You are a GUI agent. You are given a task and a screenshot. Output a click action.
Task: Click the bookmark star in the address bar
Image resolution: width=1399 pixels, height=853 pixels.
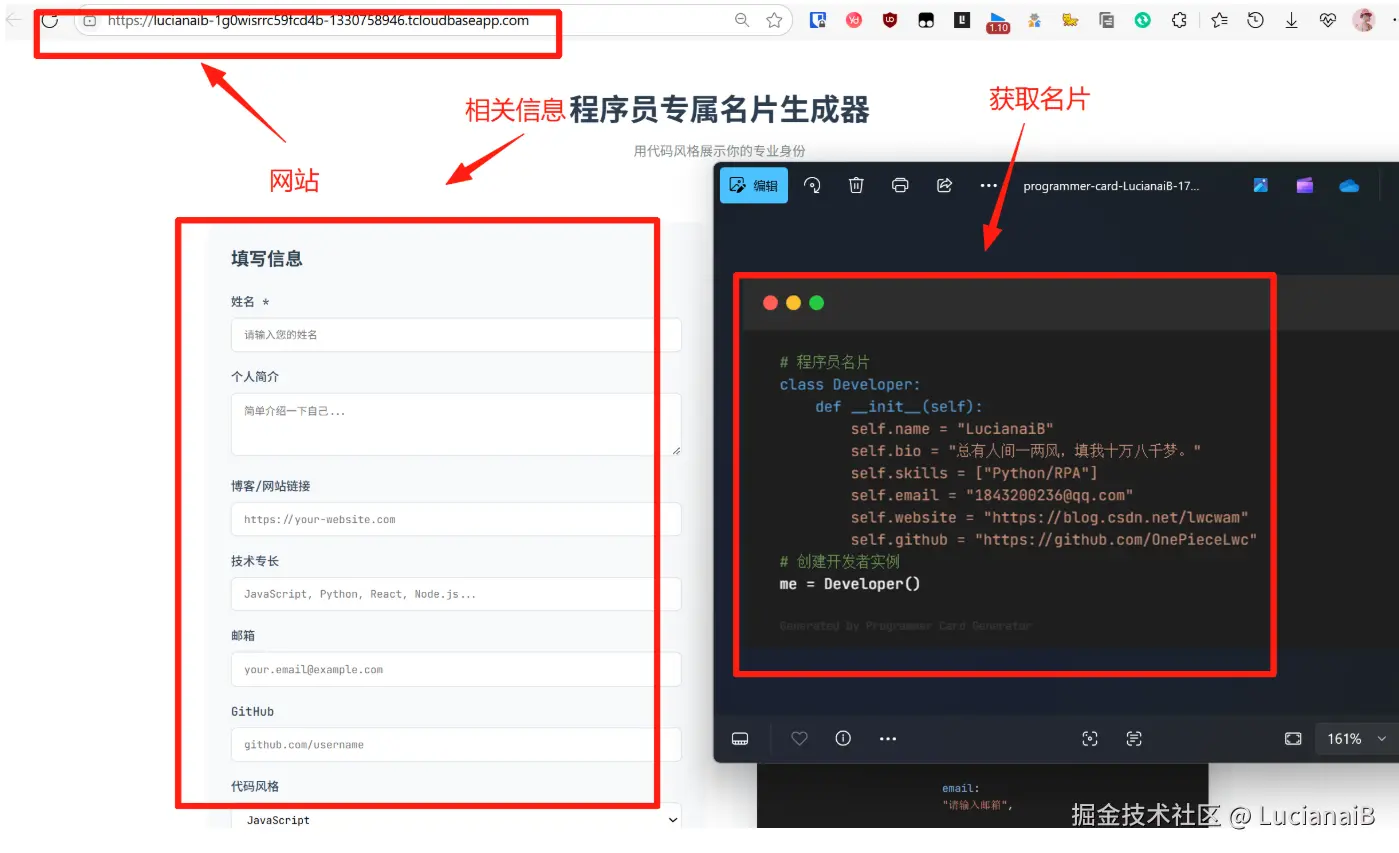click(x=774, y=19)
